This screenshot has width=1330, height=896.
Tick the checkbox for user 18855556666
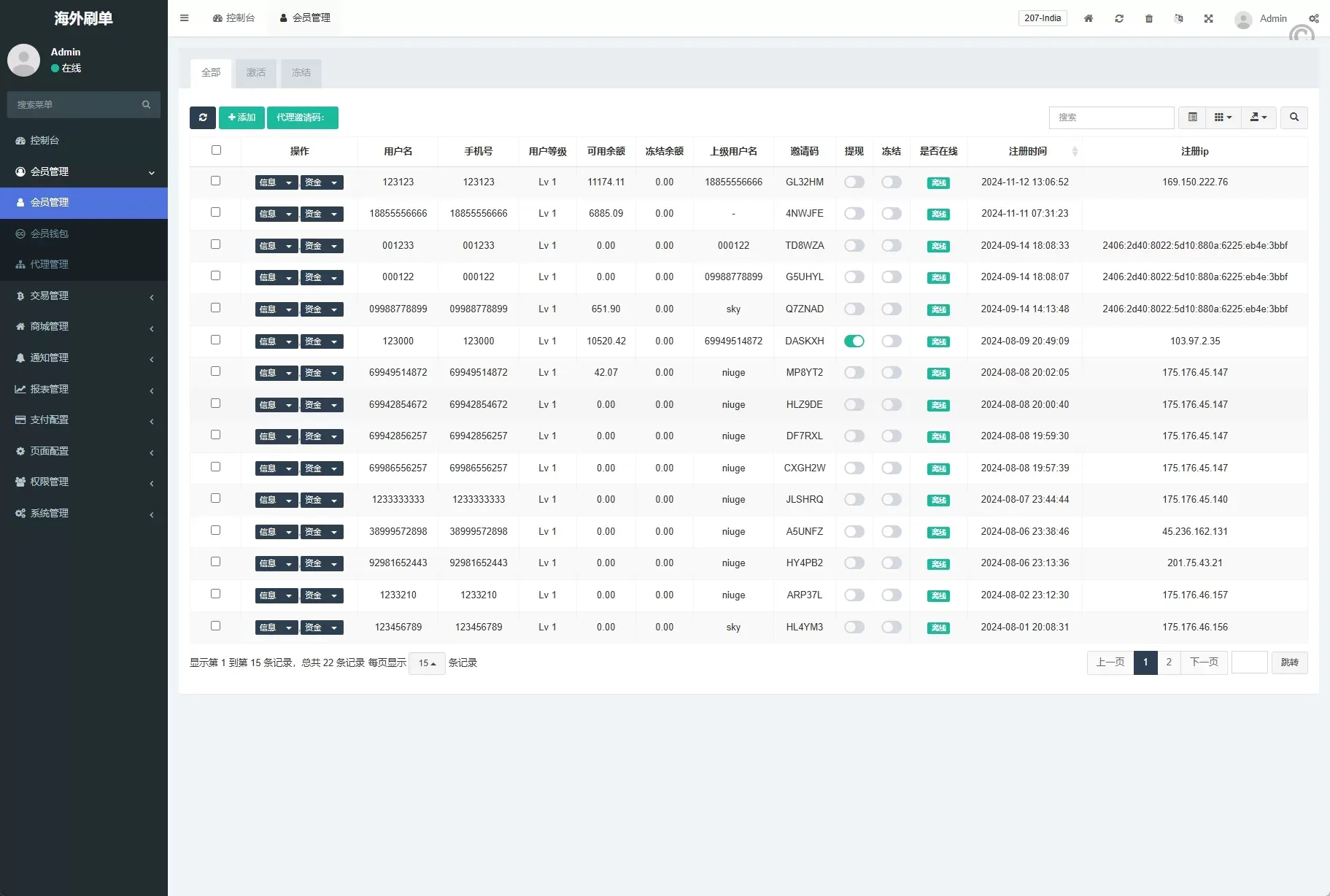[x=215, y=212]
